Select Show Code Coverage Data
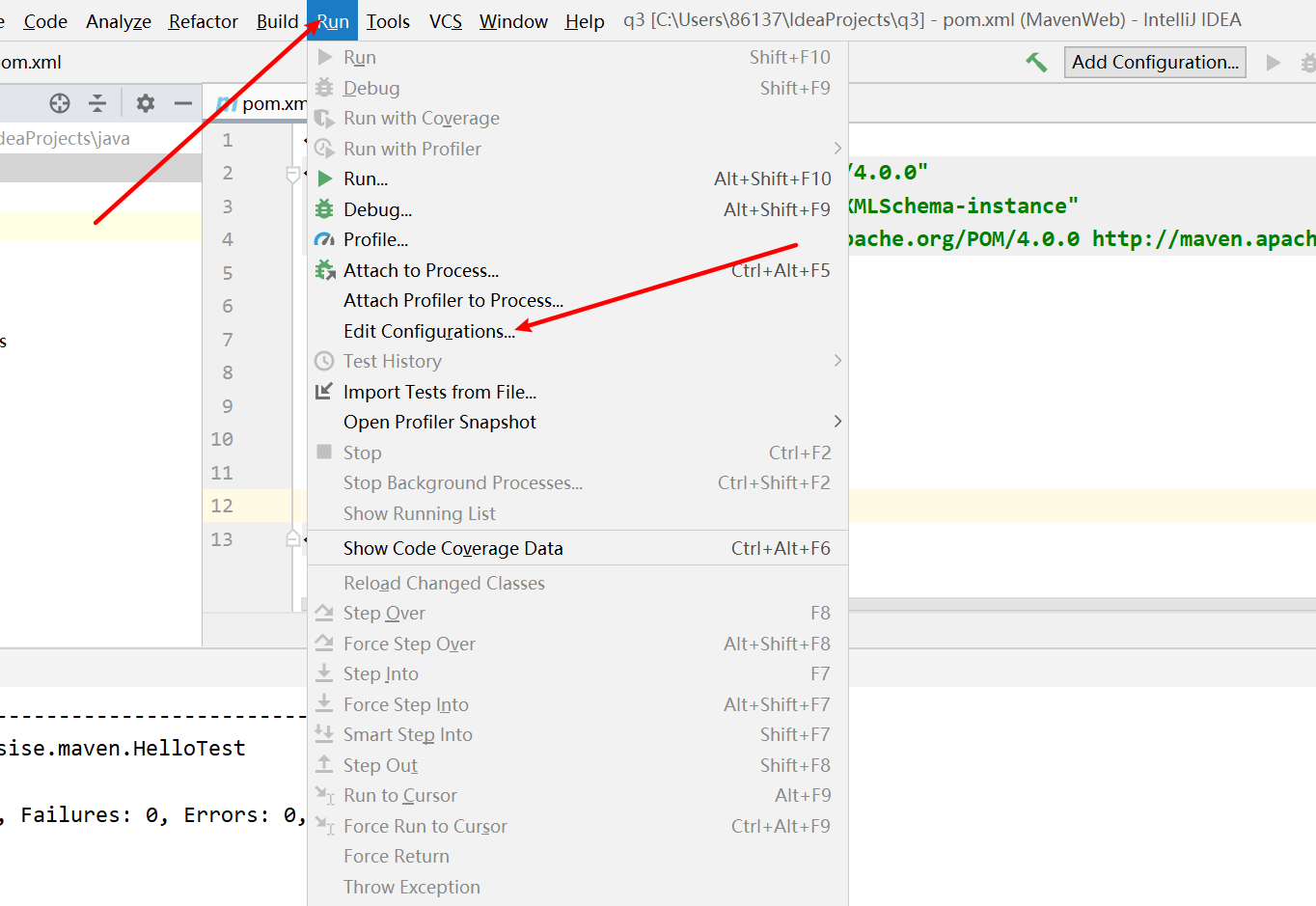The width and height of the screenshot is (1316, 906). [x=578, y=548]
